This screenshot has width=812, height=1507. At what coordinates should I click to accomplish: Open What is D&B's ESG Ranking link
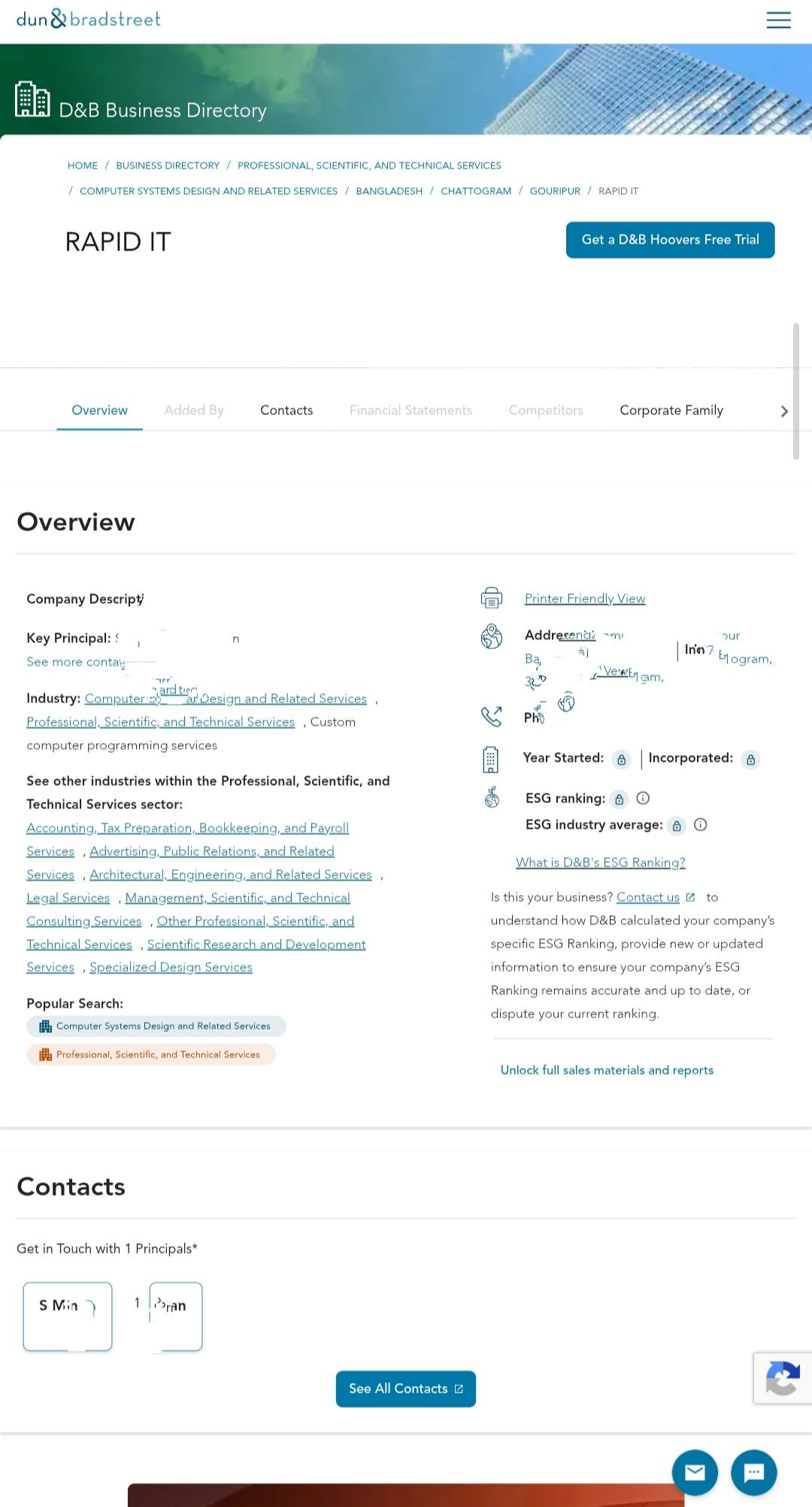coord(600,863)
